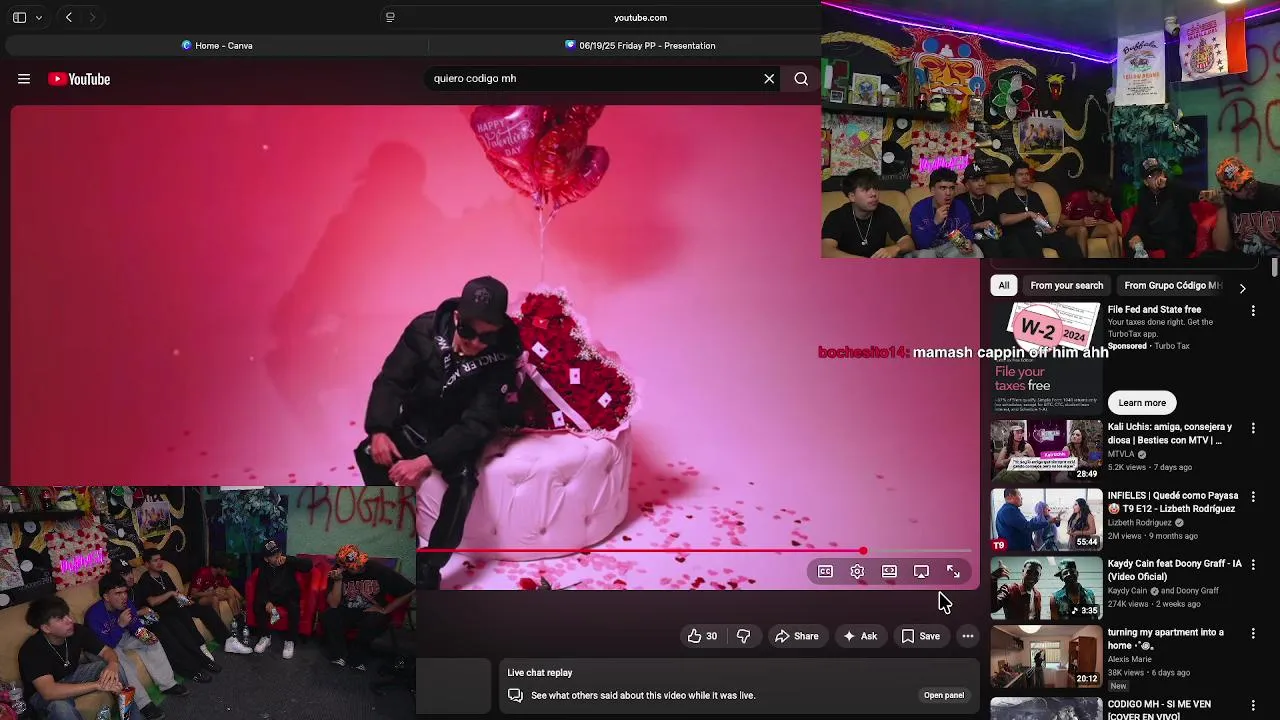
Task: Open 'Kali Uchis: amiga, consejera y diosa' title
Action: tap(1170, 433)
